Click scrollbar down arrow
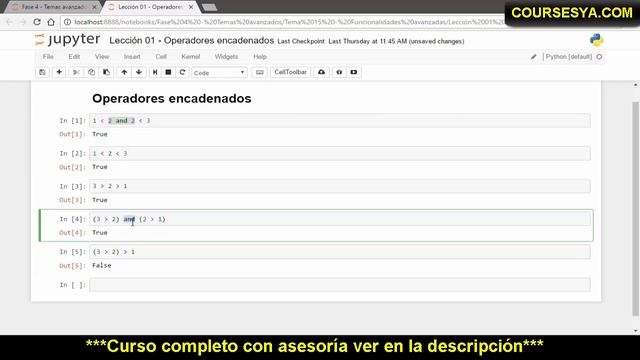The image size is (640, 360). click(x=636, y=331)
